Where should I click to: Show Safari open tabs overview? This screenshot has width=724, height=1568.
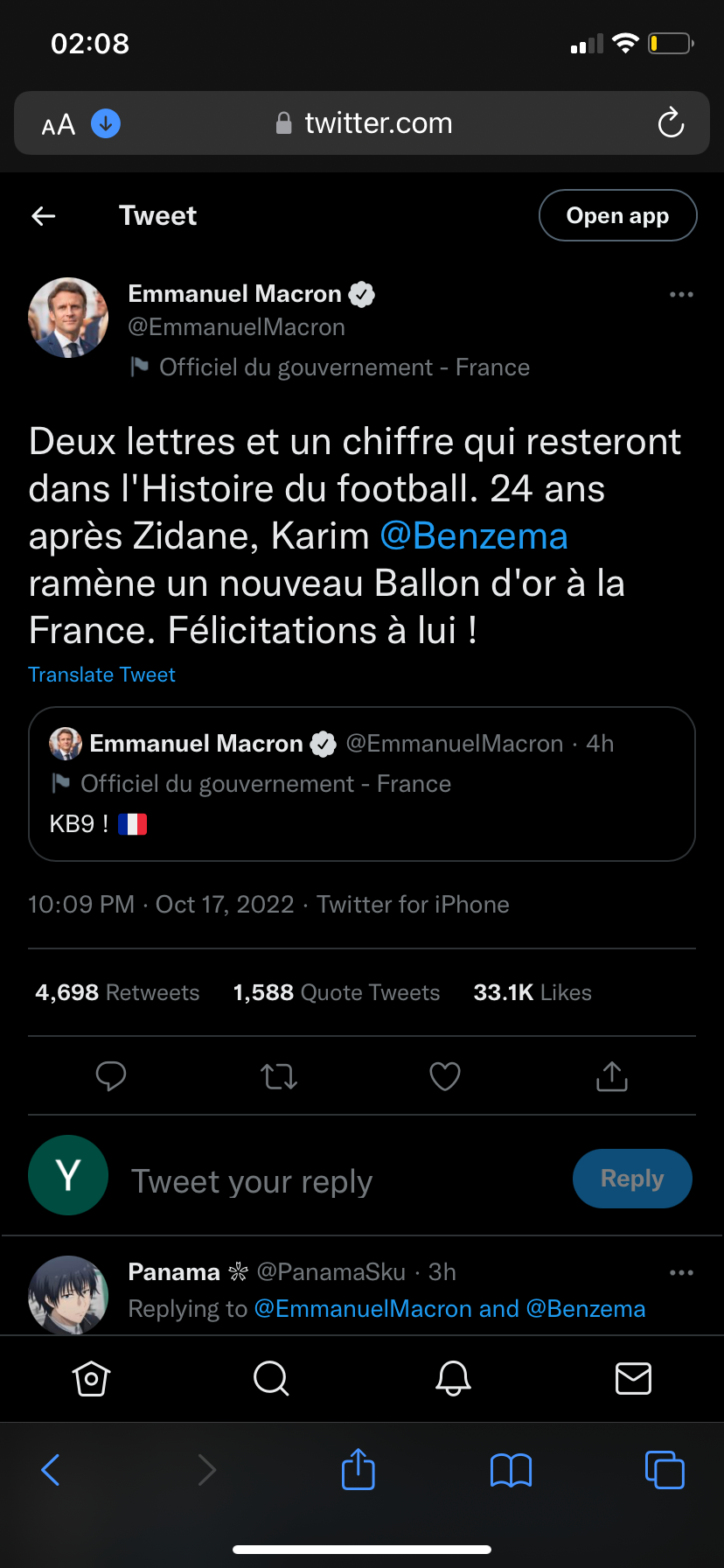pos(665,1470)
